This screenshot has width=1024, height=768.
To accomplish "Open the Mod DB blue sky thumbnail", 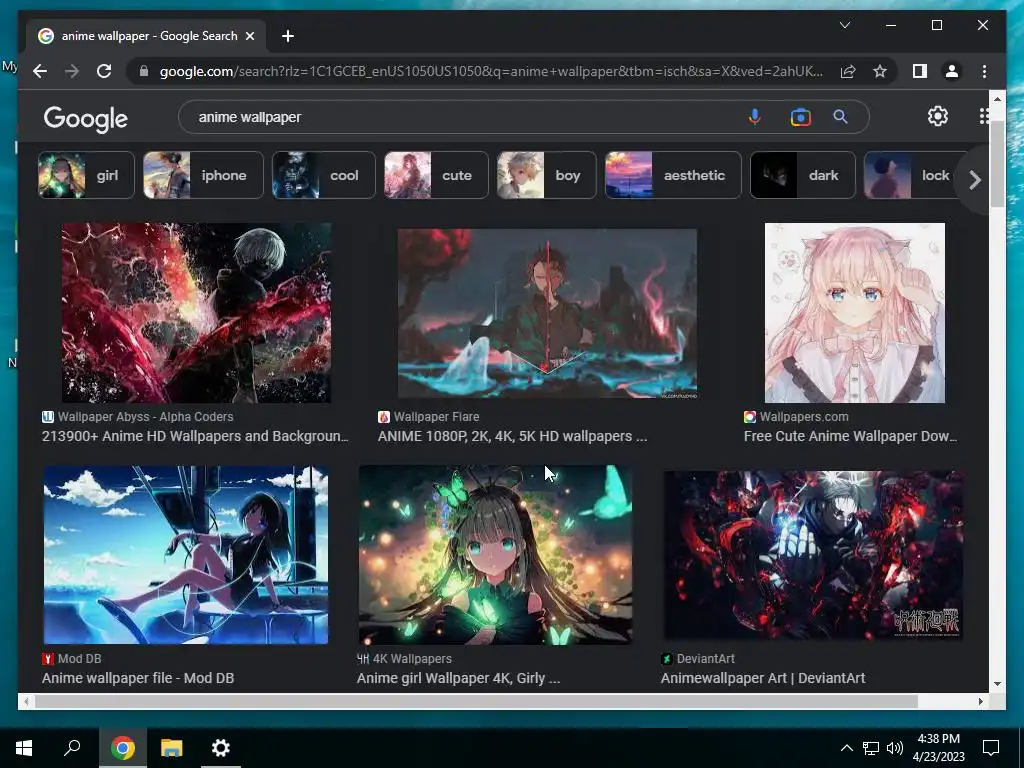I will (185, 554).
